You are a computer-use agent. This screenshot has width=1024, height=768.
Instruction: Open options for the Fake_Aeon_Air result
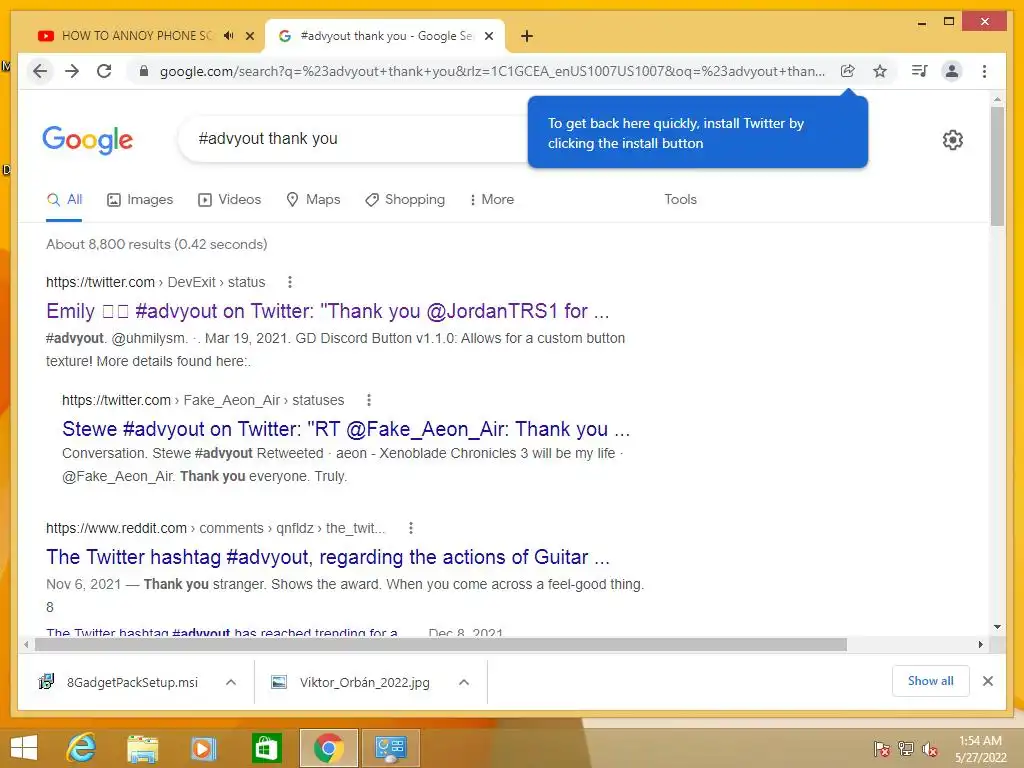(x=369, y=400)
